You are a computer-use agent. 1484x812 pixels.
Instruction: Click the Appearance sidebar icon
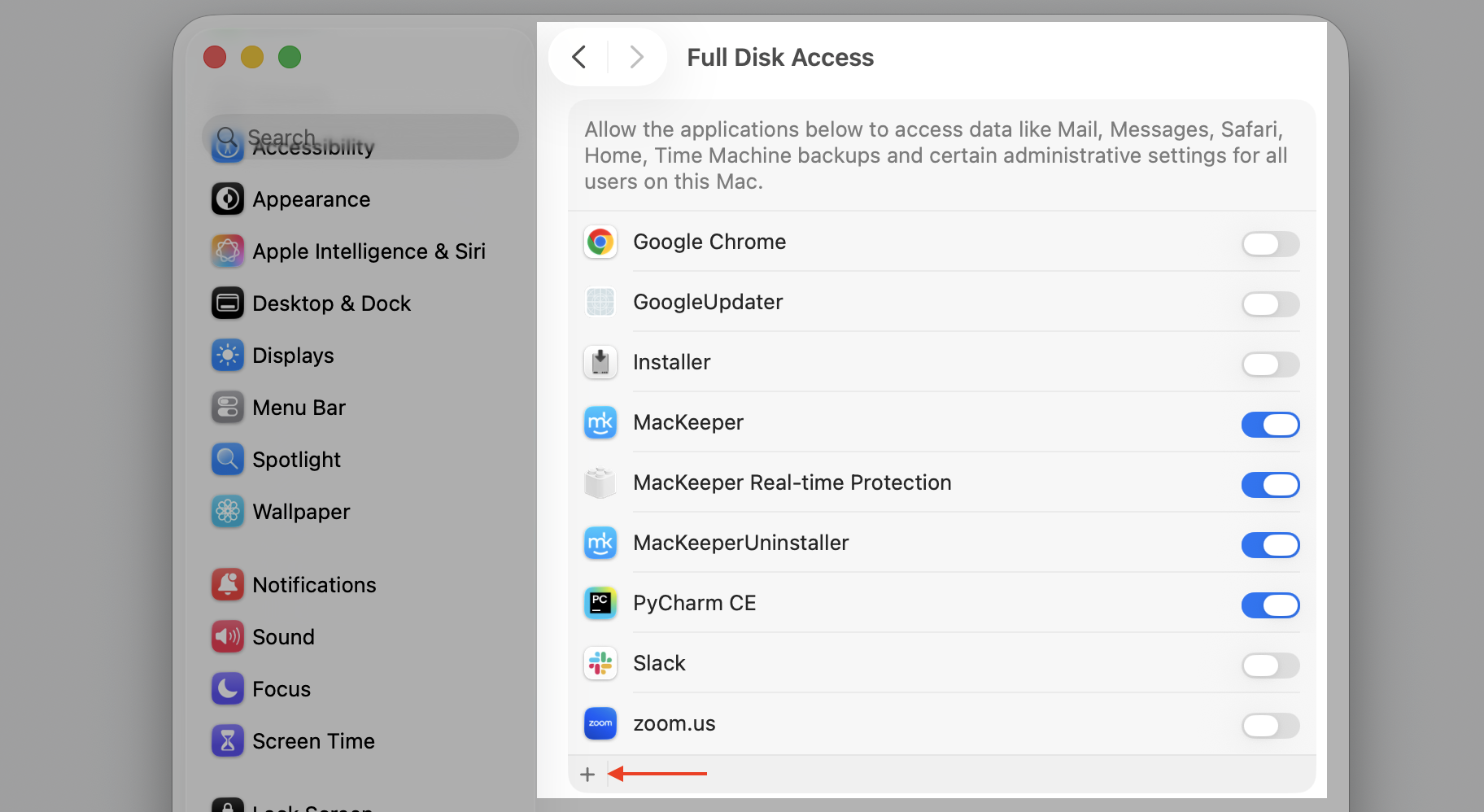(228, 199)
